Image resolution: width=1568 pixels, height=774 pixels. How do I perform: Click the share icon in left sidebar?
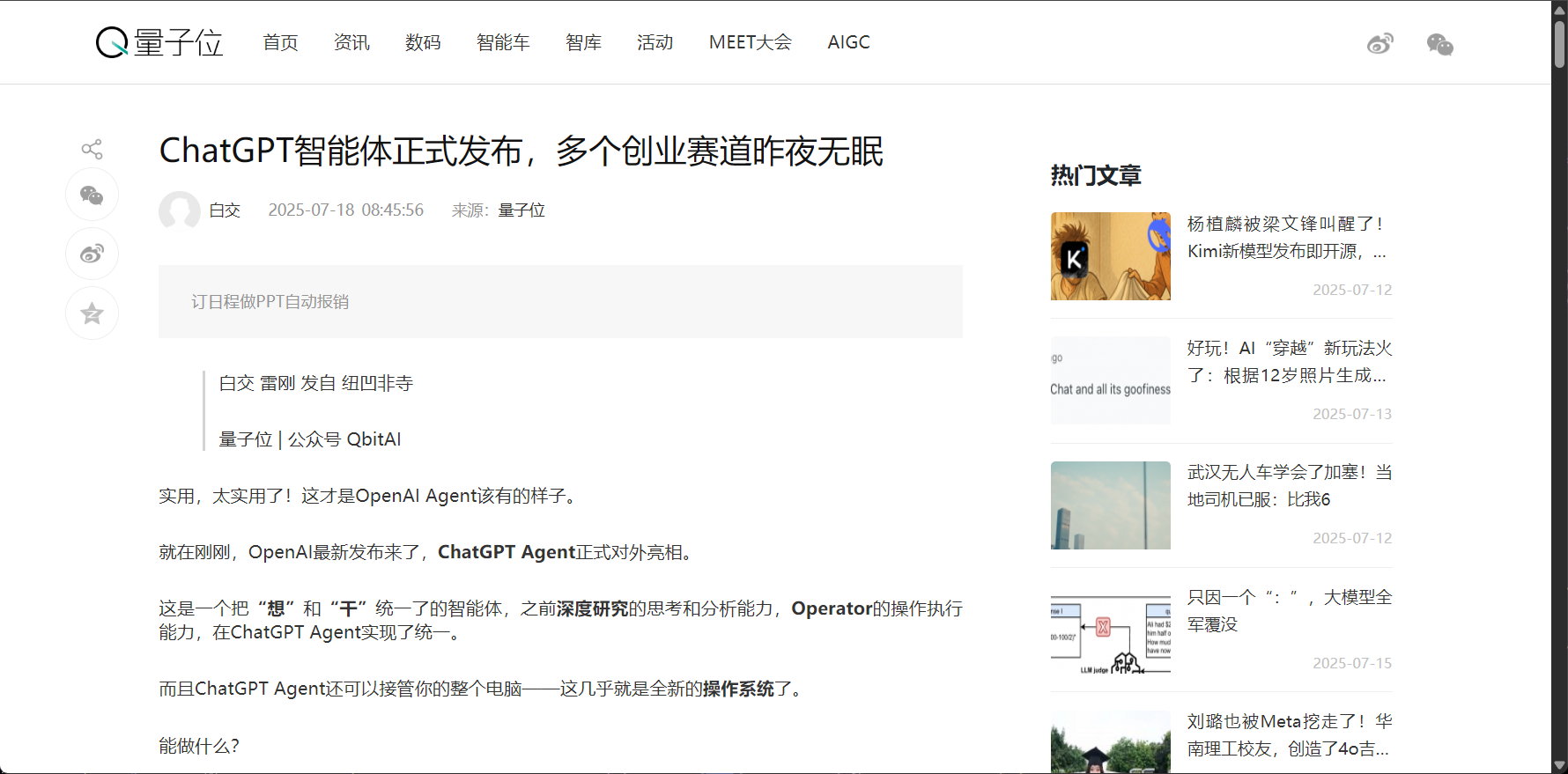pos(92,149)
